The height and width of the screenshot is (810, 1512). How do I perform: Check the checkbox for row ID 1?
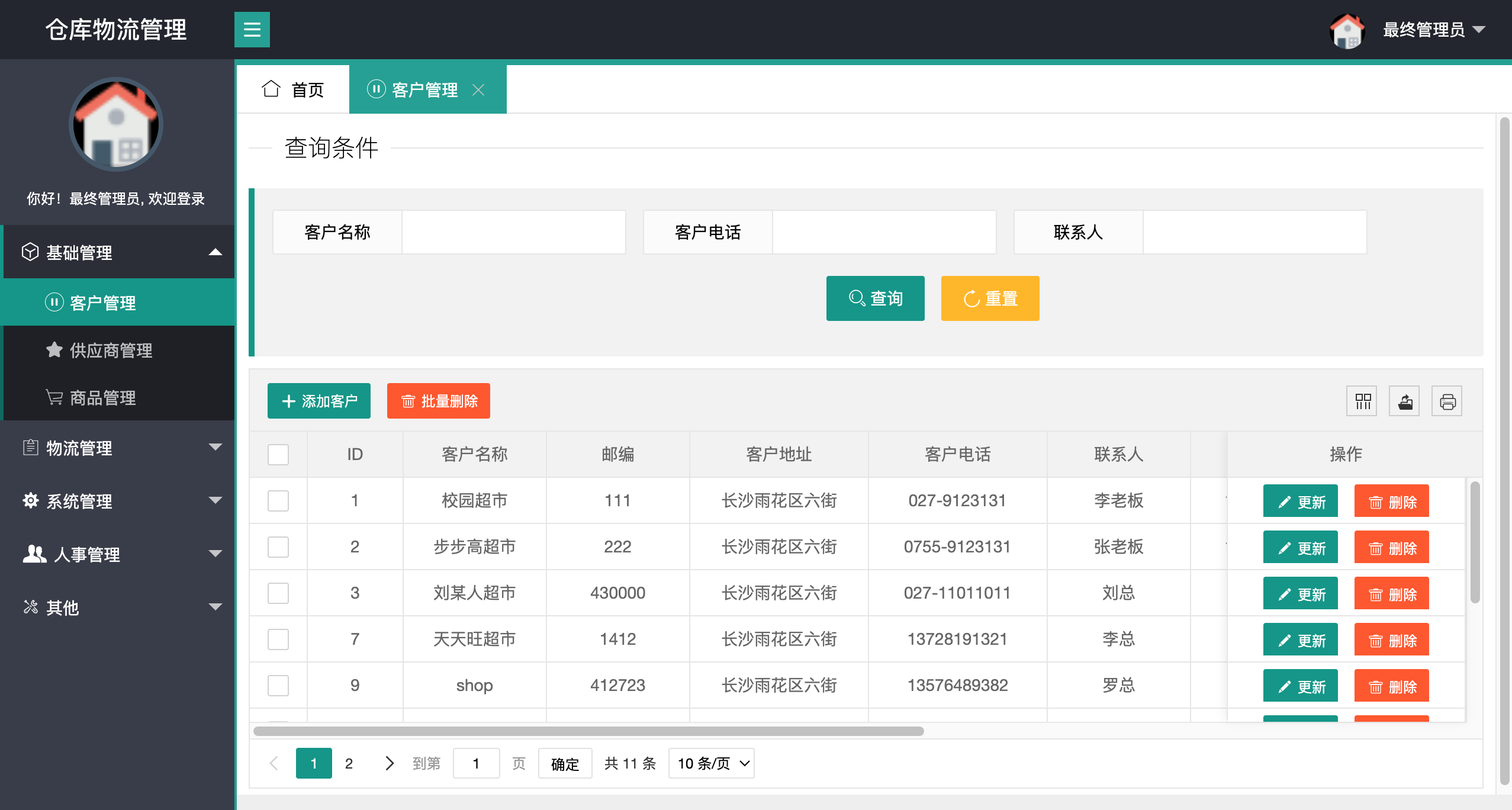tap(278, 501)
